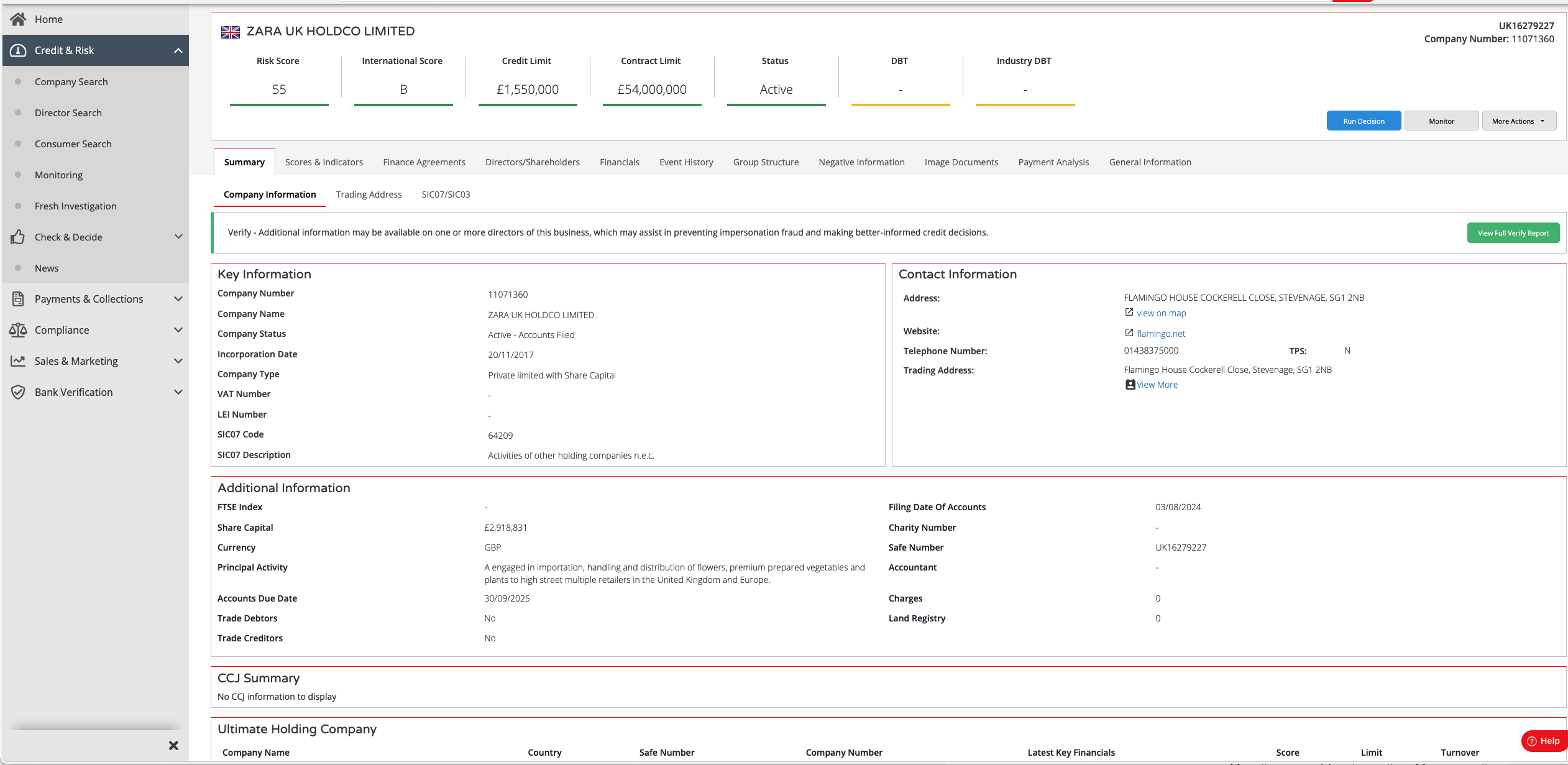
Task: Switch to the Financials tab
Action: [x=620, y=162]
